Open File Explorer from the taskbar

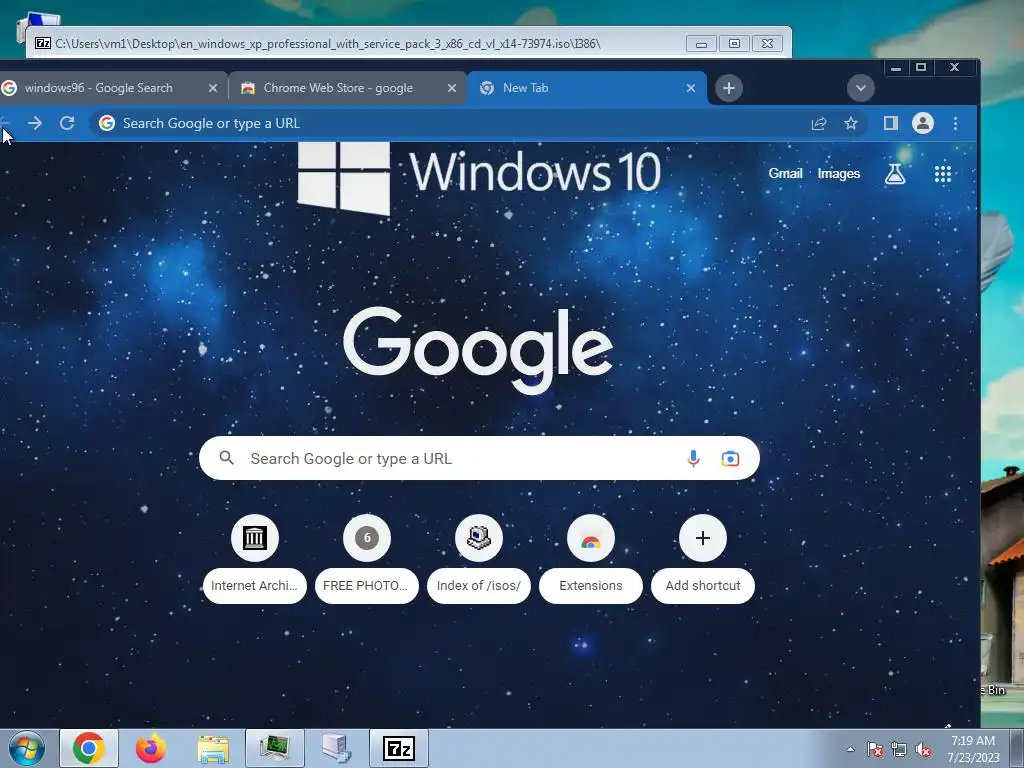pyautogui.click(x=213, y=748)
